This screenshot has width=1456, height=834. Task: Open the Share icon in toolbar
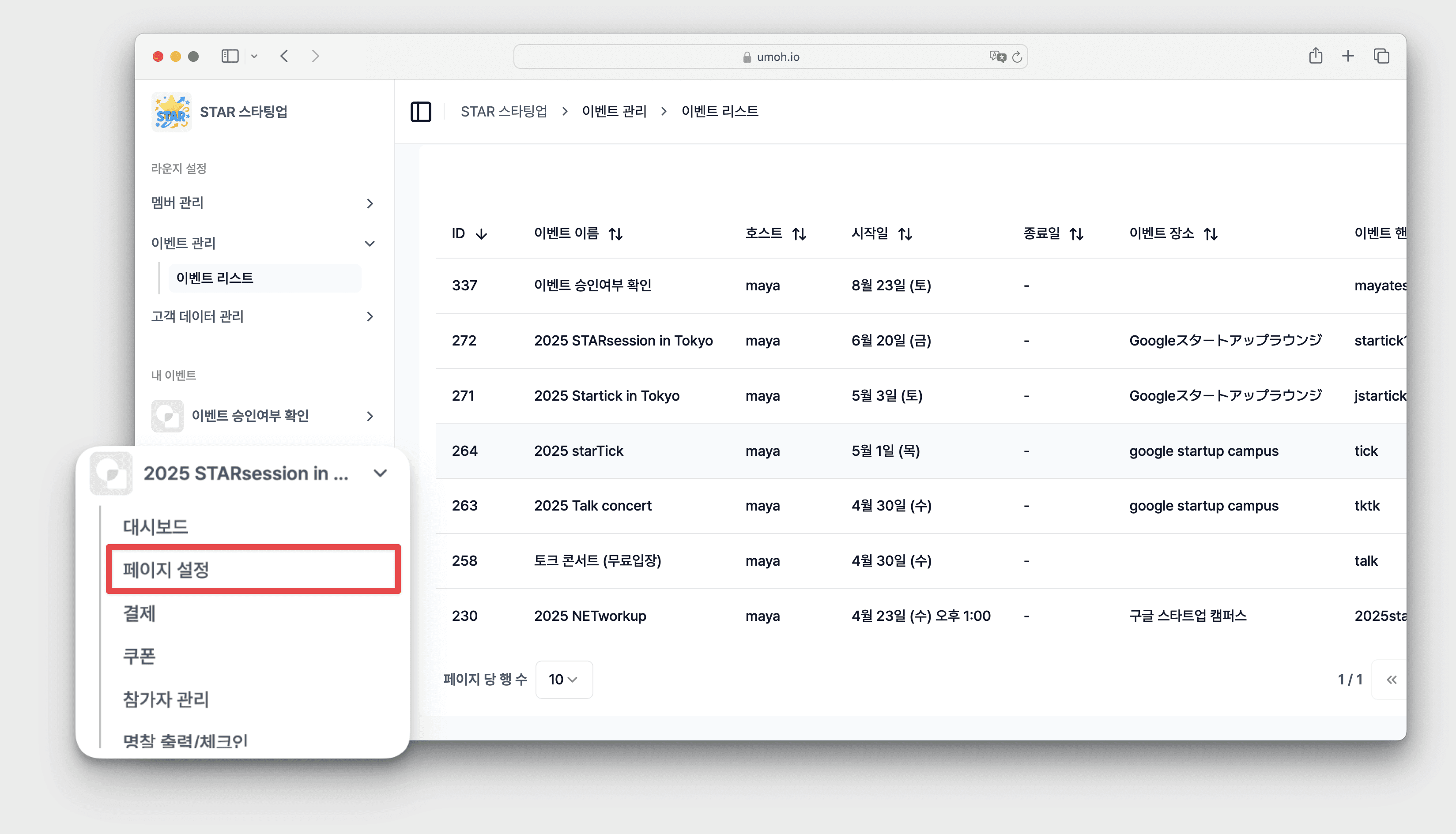click(x=1315, y=56)
